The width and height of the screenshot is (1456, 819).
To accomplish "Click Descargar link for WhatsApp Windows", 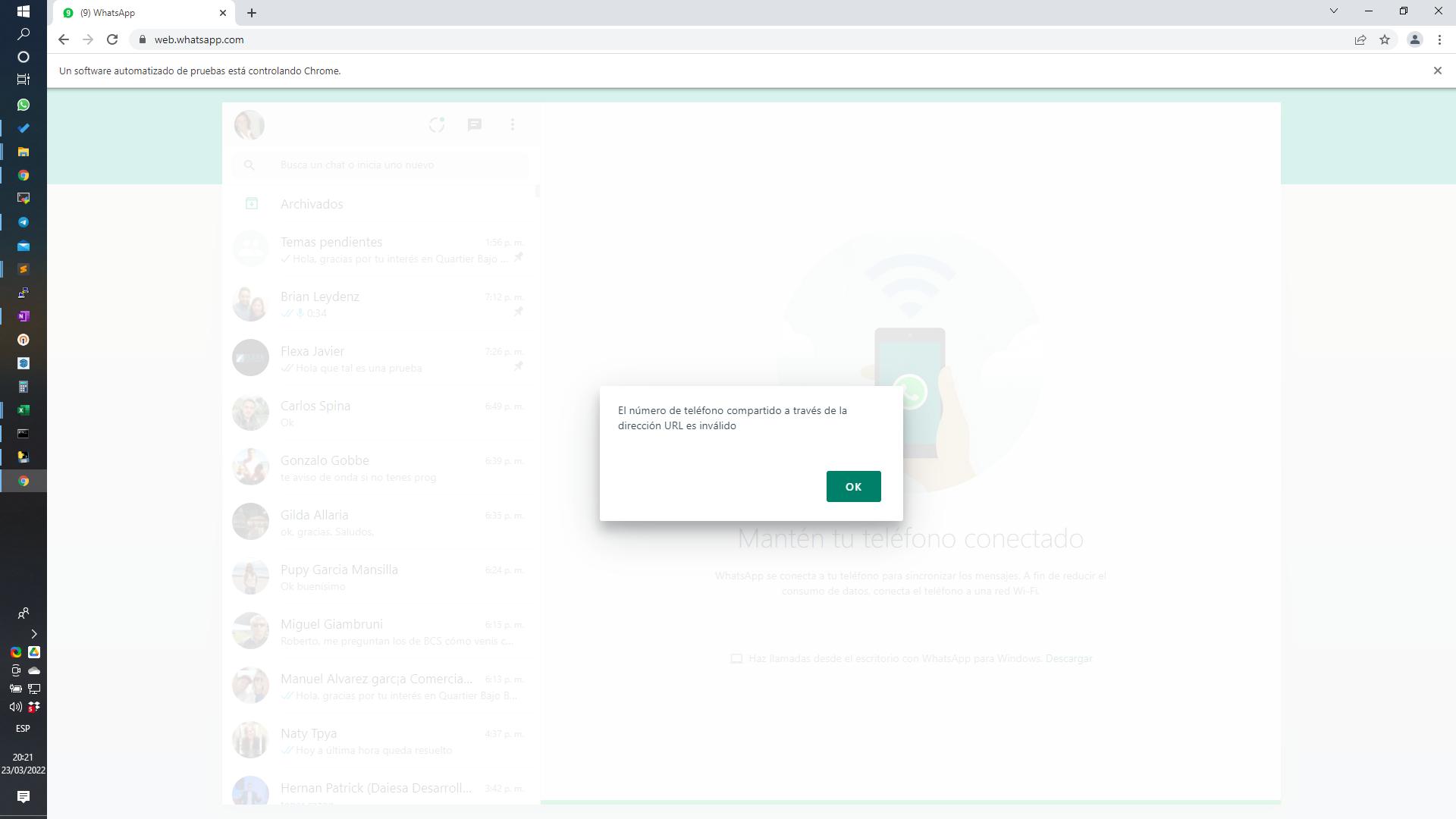I will pos(1068,658).
